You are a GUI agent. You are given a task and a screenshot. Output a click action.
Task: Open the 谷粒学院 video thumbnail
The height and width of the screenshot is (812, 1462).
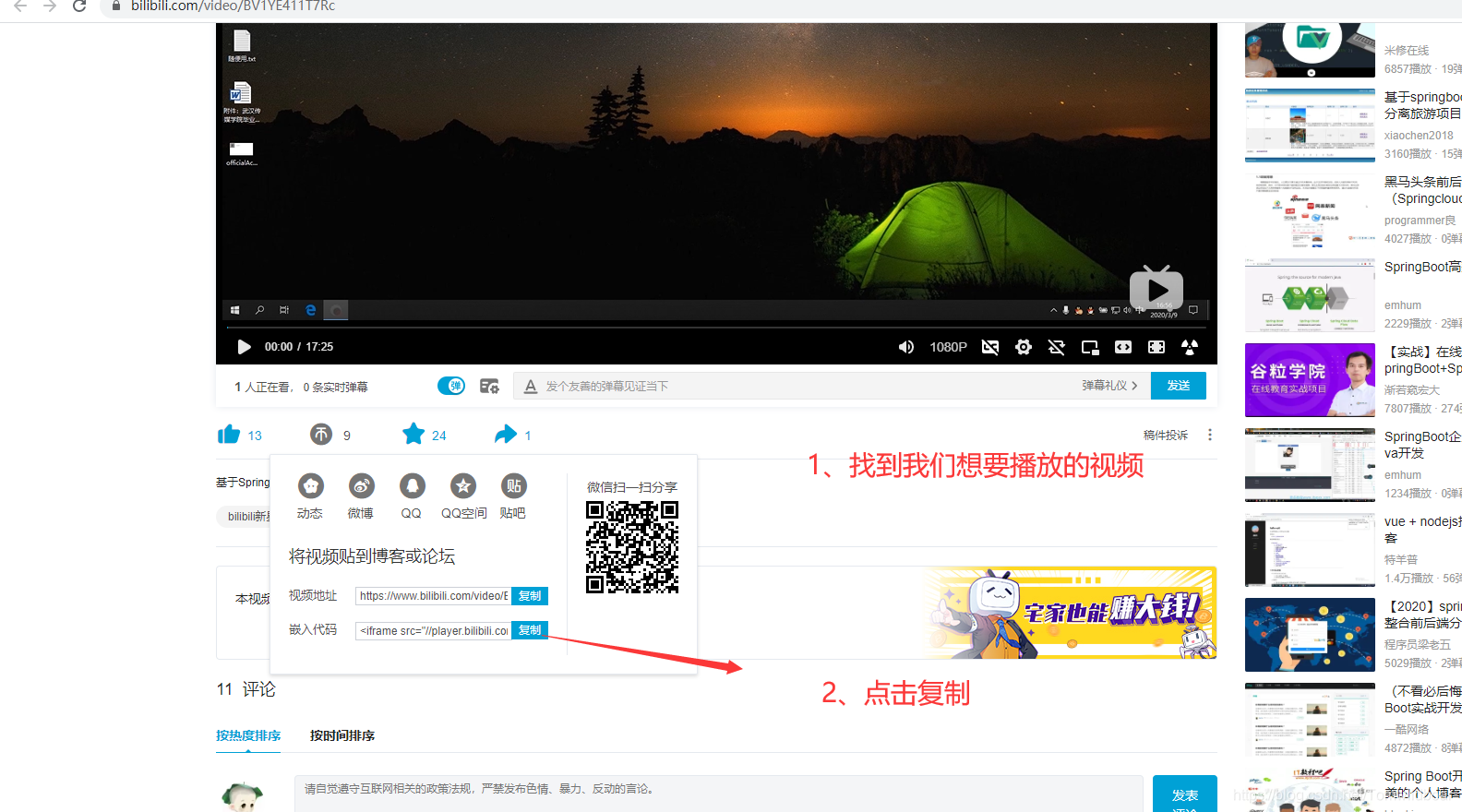click(1310, 380)
